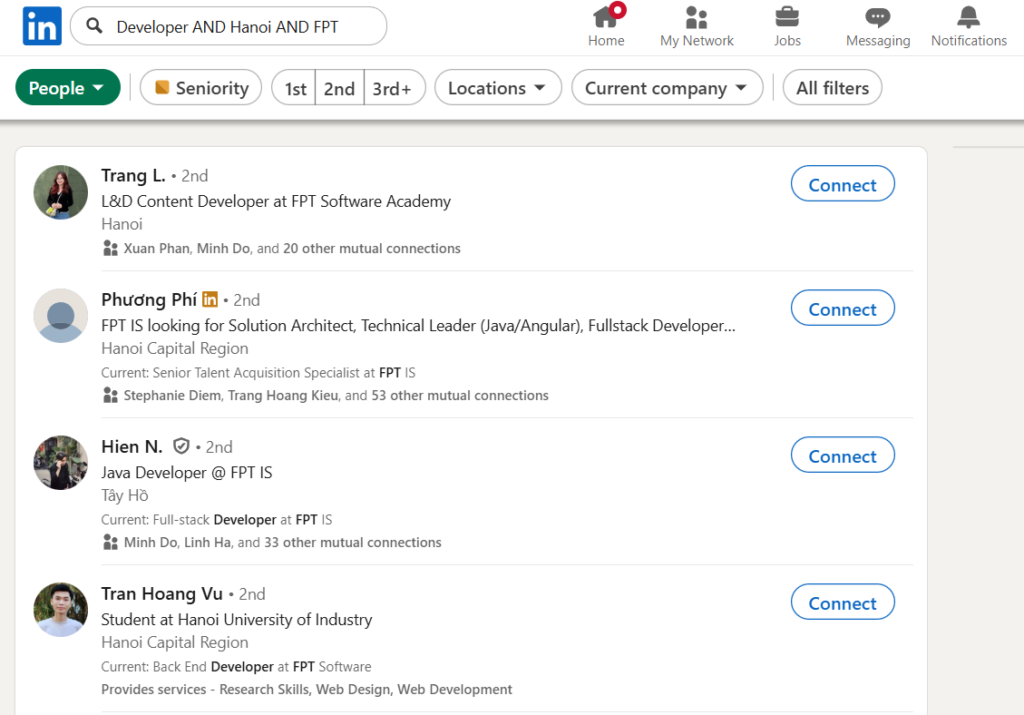Image resolution: width=1024 pixels, height=715 pixels.
Task: Click Tran Hoang Vu profile photo
Action: [61, 609]
